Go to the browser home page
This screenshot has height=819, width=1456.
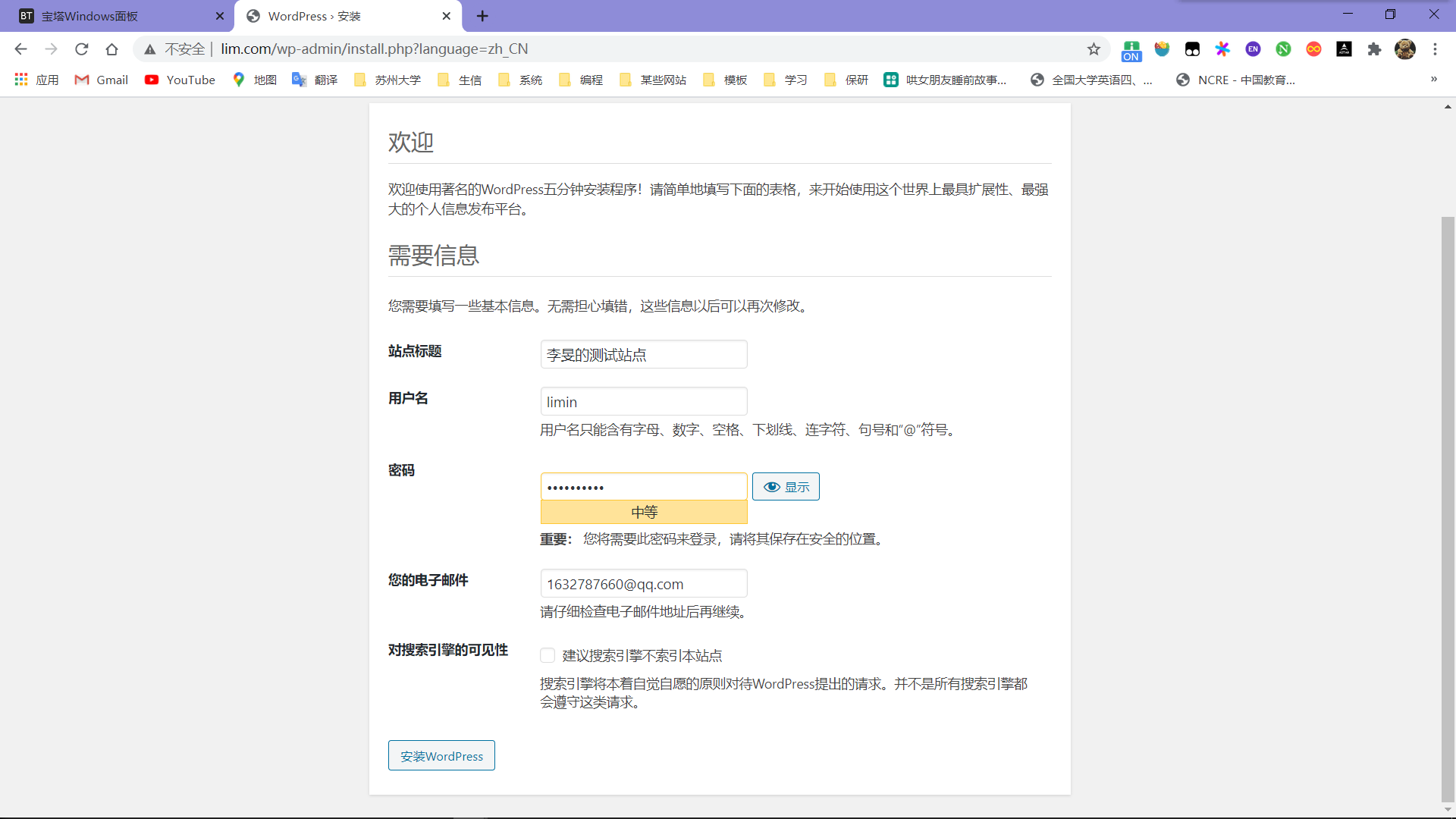[111, 49]
